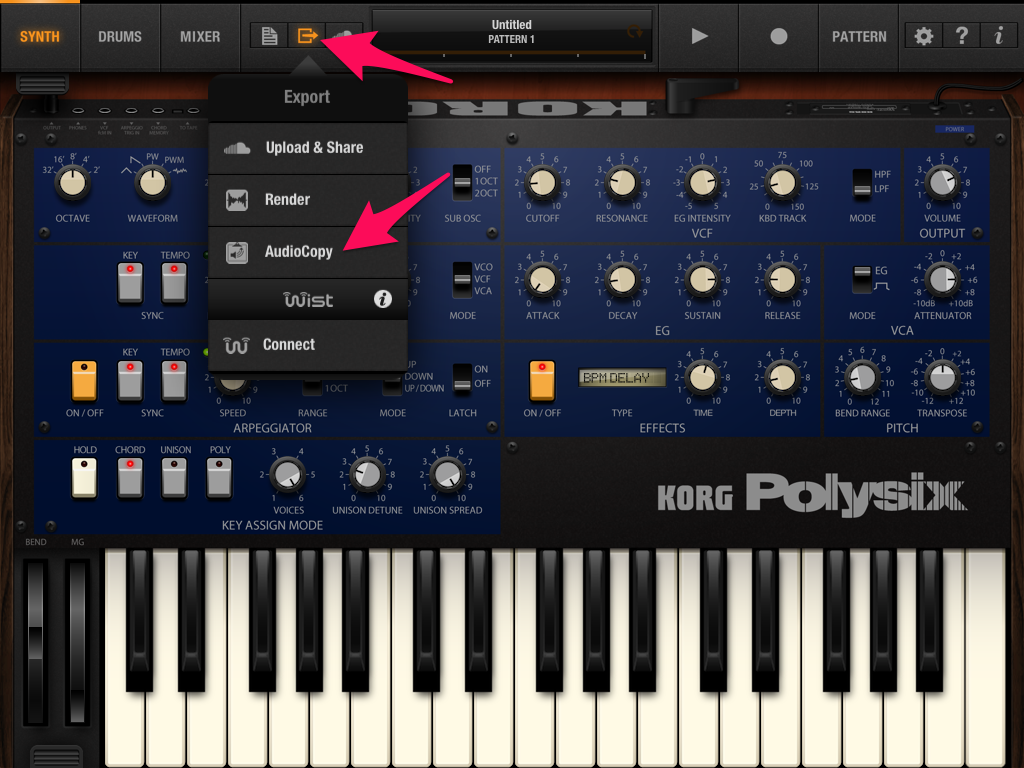Open the question mark help icon

coord(961,36)
